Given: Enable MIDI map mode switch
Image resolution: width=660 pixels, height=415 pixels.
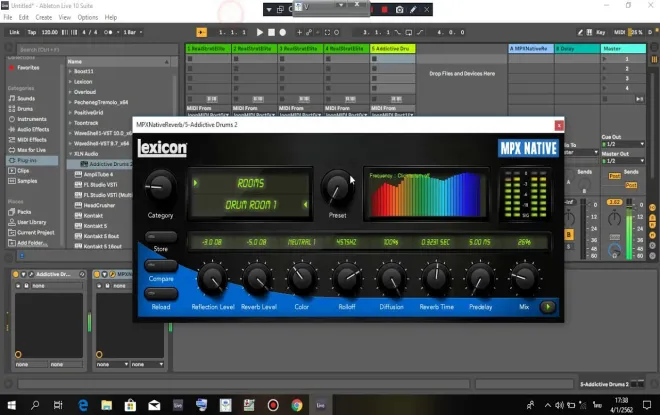Looking at the screenshot, I should coord(619,32).
